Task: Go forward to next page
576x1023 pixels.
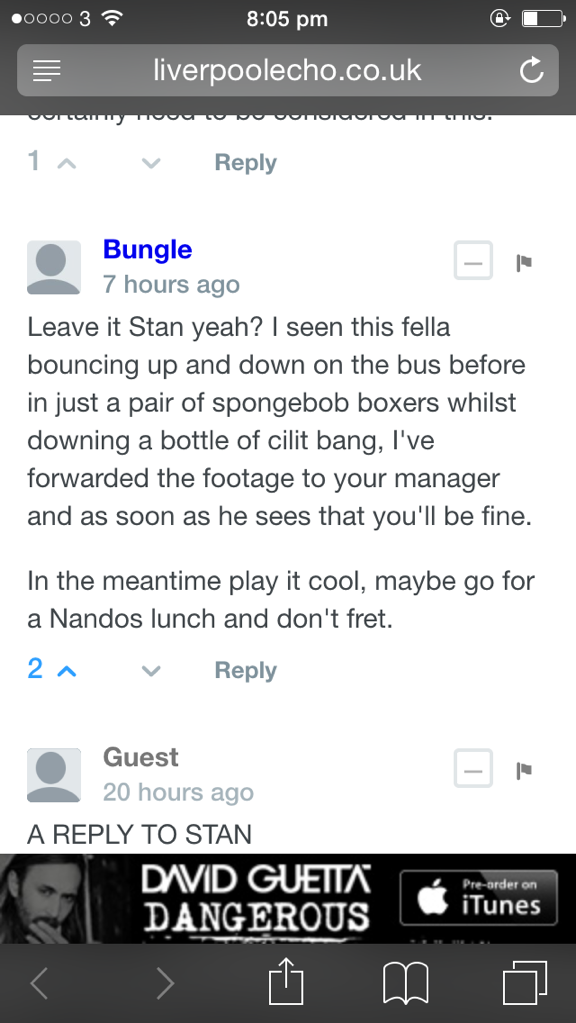Action: pyautogui.click(x=166, y=983)
